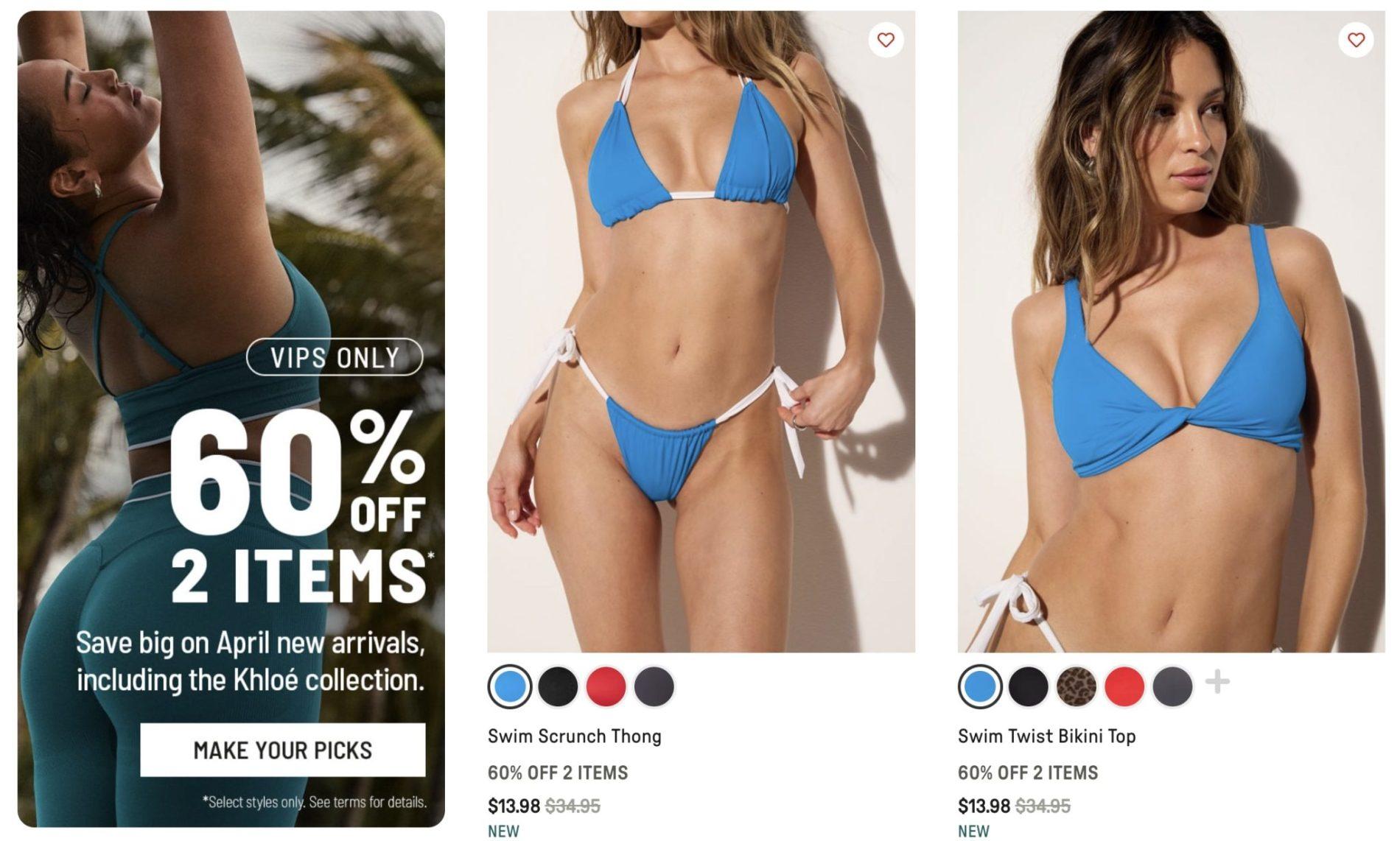Select blue swatch for Swim Scrunch Thong
The height and width of the screenshot is (841, 1400).
(510, 686)
